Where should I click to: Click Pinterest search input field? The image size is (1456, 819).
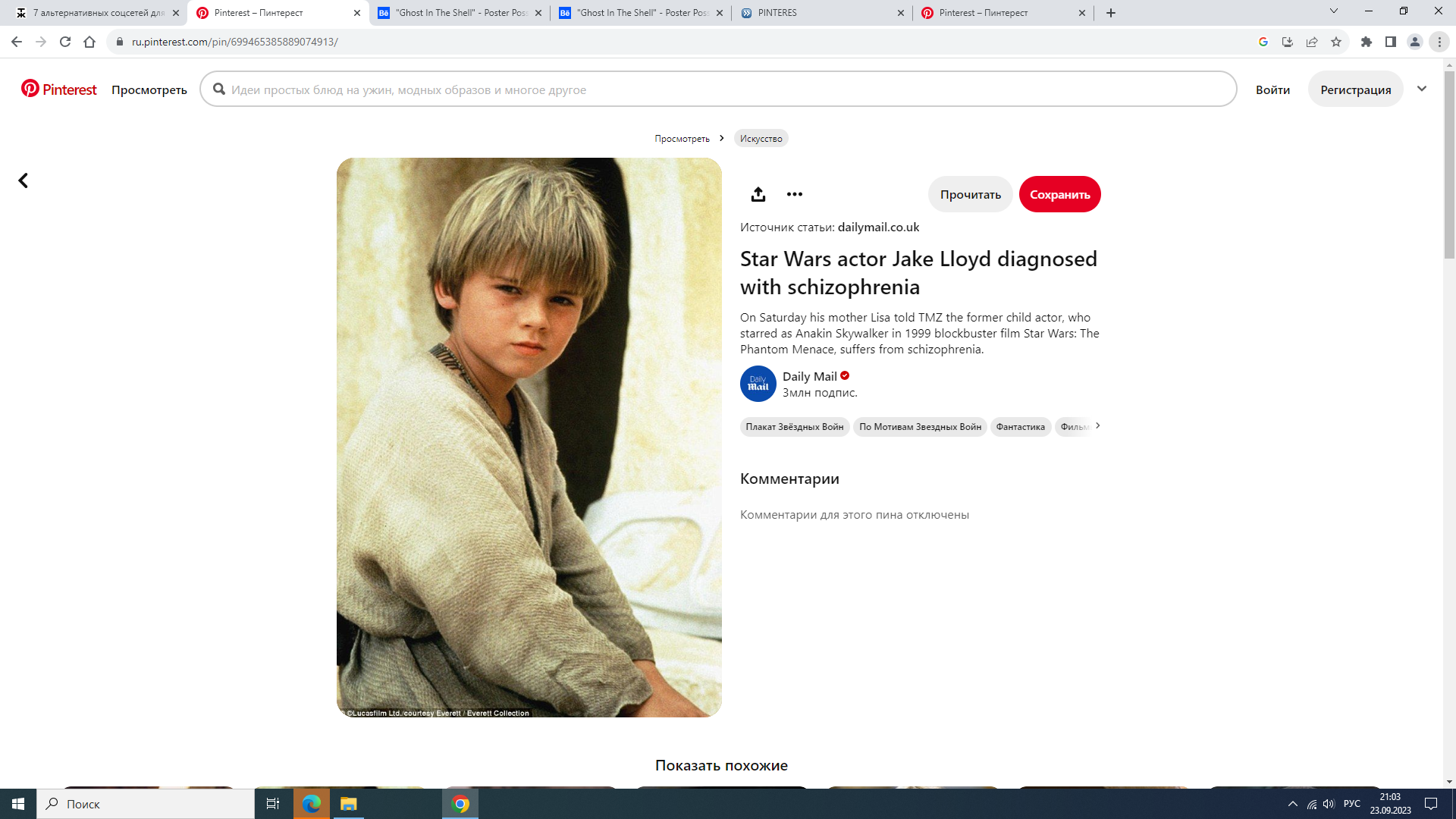coord(718,89)
